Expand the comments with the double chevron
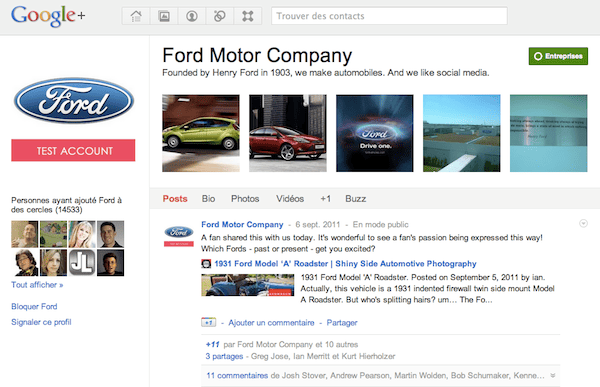This screenshot has height=387, width=600. point(553,376)
